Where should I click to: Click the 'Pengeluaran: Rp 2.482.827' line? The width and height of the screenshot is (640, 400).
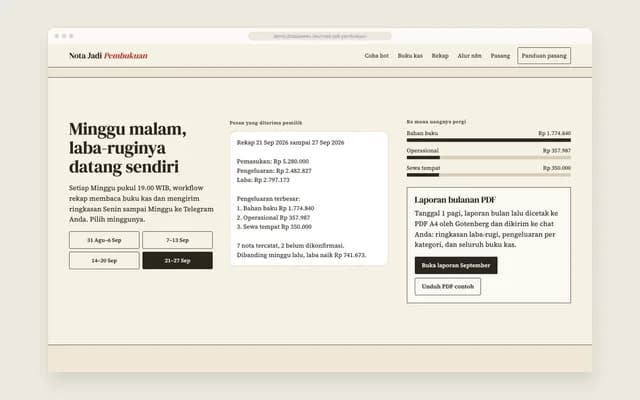click(274, 171)
